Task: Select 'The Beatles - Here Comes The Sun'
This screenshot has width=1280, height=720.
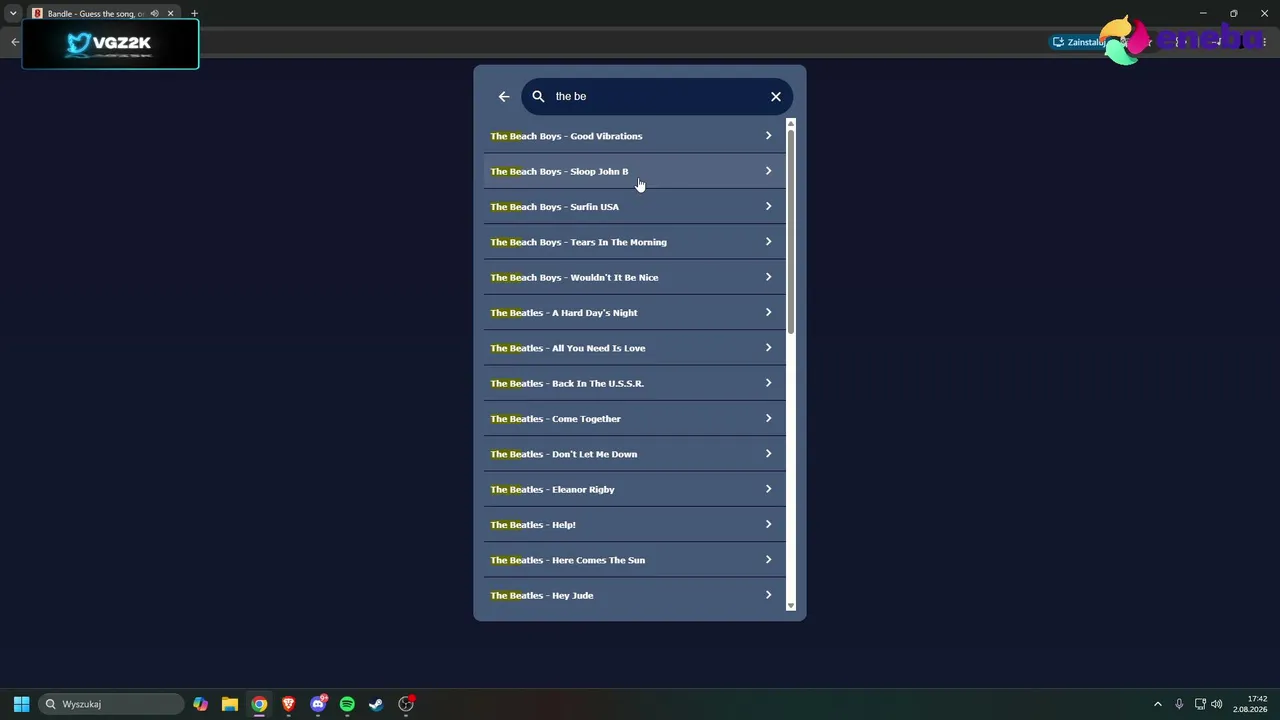Action: point(634,560)
